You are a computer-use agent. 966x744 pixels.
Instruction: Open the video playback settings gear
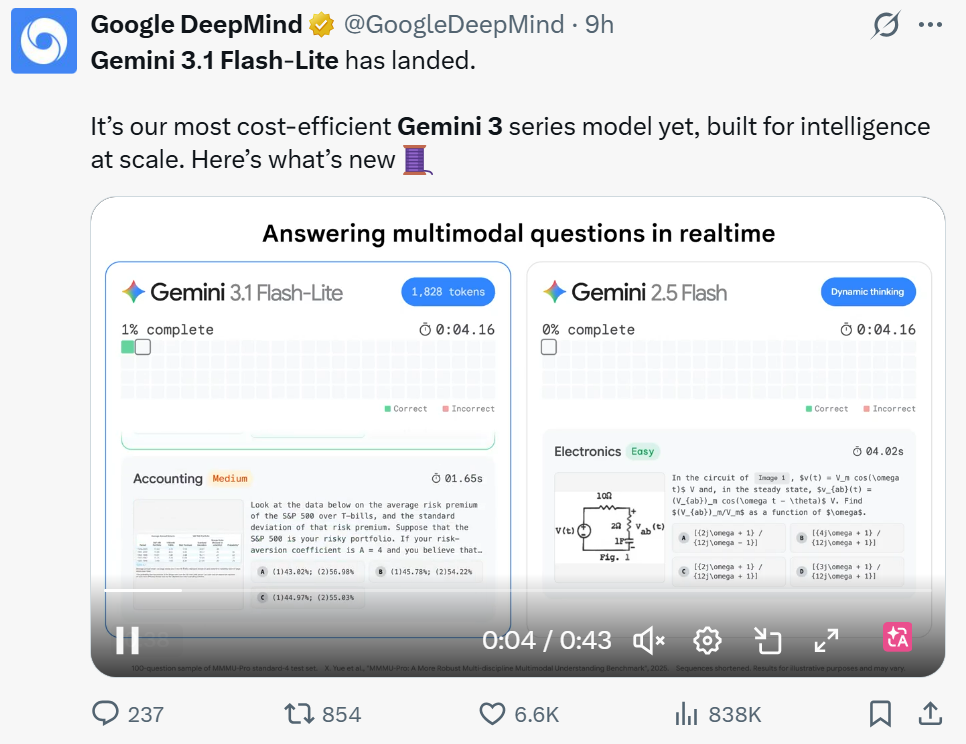[x=707, y=640]
